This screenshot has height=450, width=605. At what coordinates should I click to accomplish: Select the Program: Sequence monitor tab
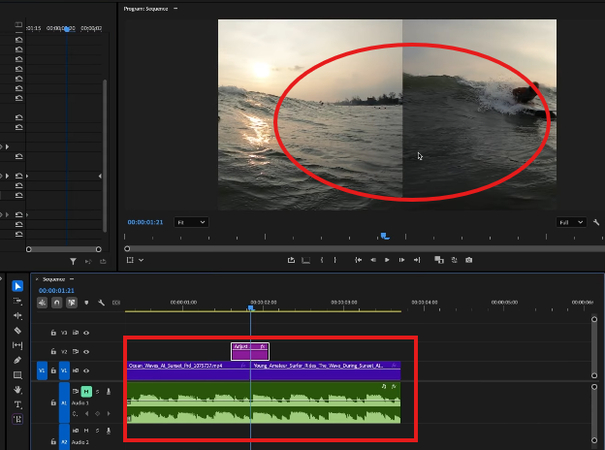tap(146, 8)
